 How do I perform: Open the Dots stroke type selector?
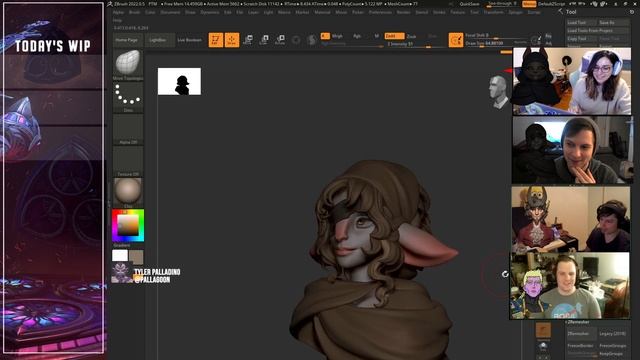pyautogui.click(x=128, y=97)
